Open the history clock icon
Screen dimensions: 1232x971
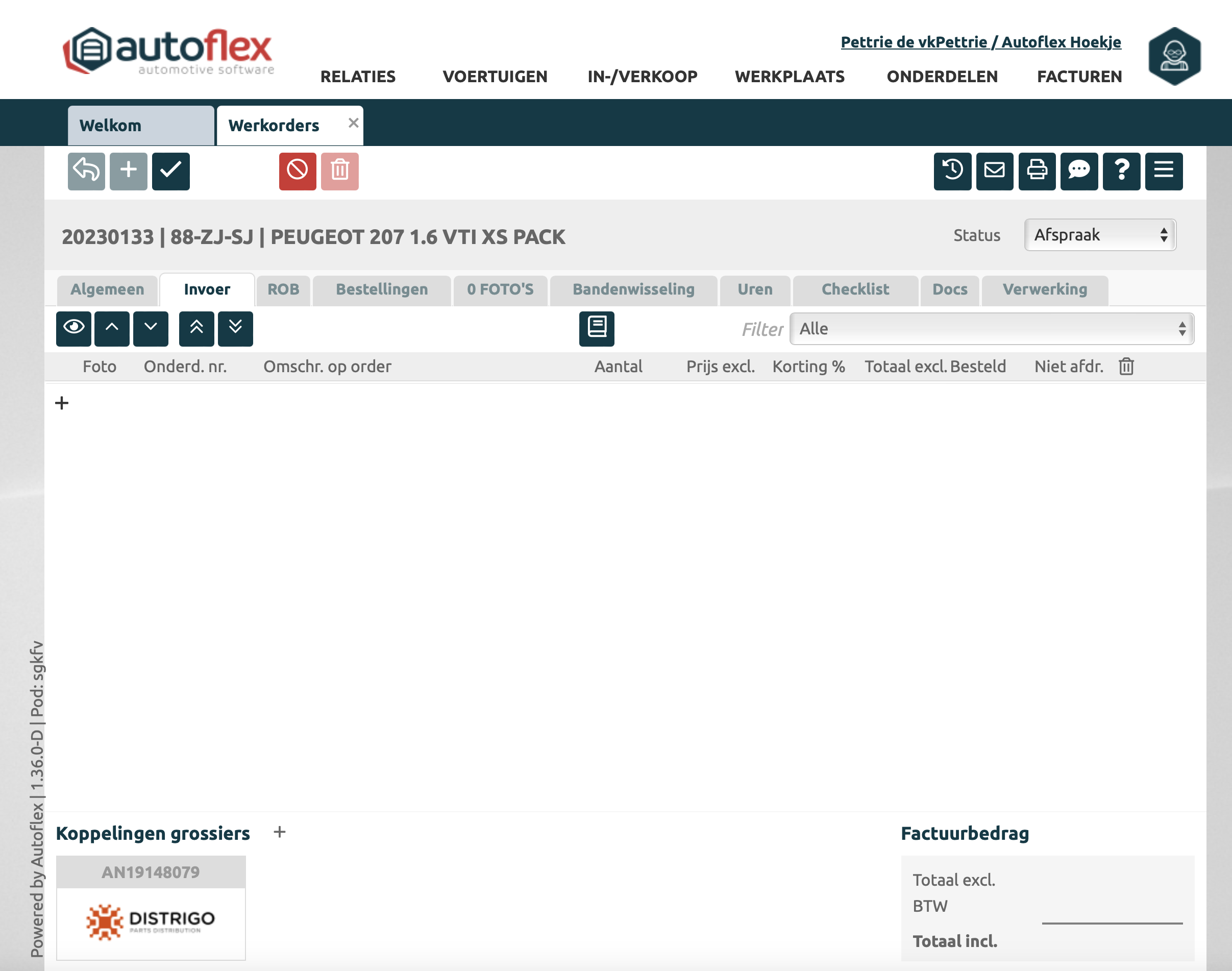(x=952, y=171)
